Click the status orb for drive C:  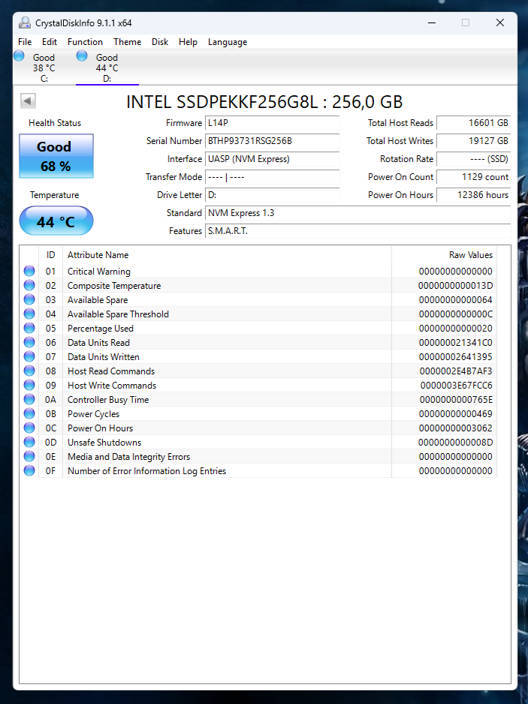point(19,56)
